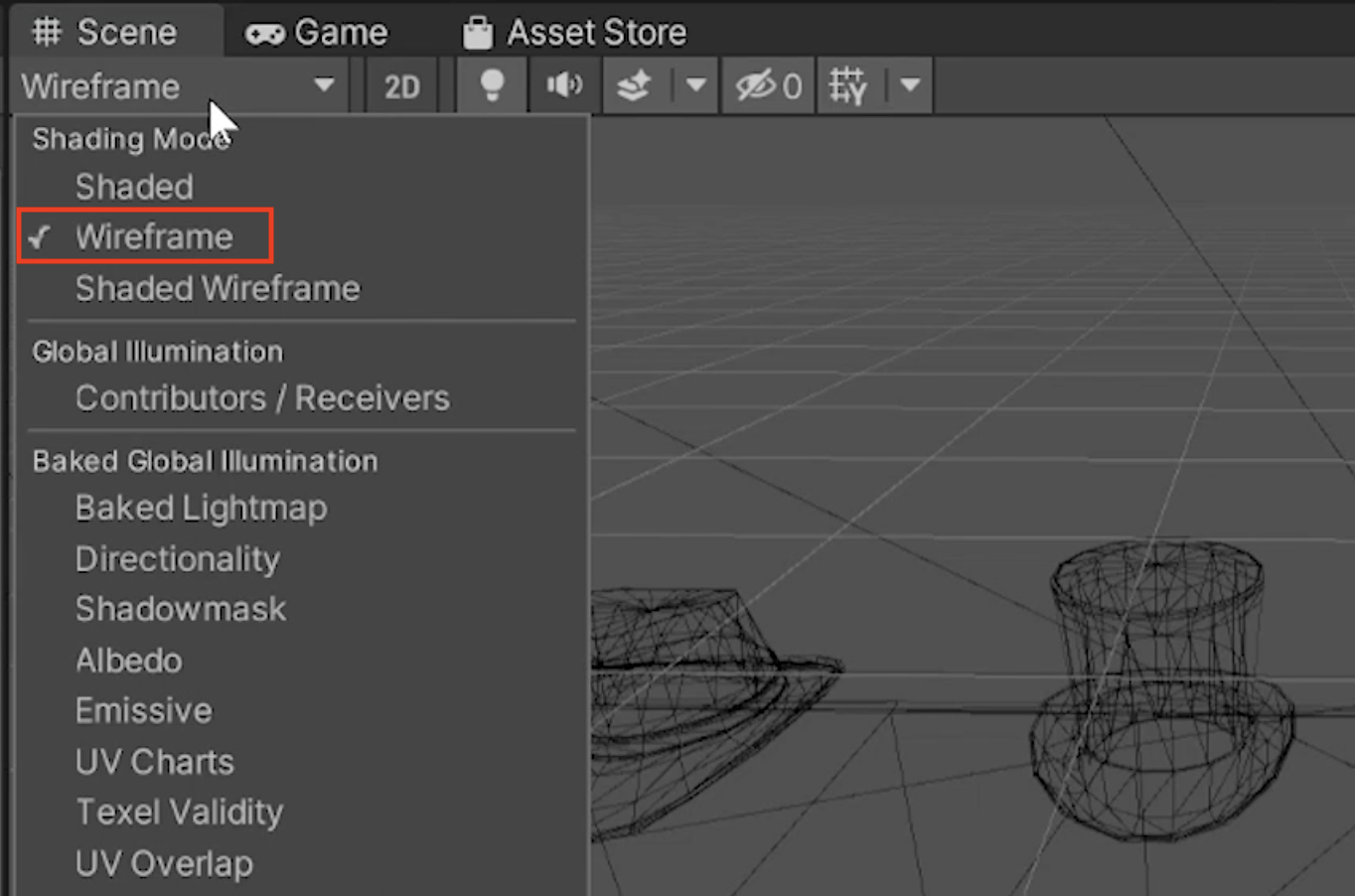This screenshot has width=1355, height=896.
Task: Select the Albedo view option
Action: [128, 661]
